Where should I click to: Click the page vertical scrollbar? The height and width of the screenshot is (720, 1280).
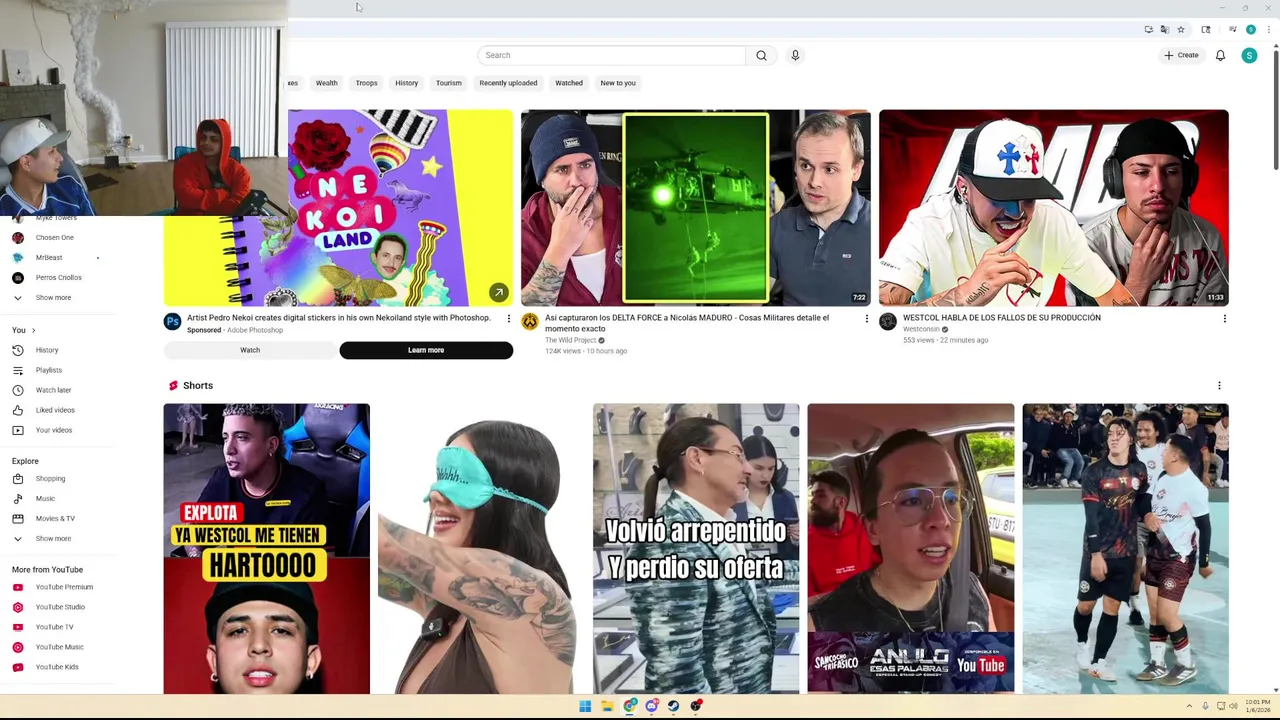[x=1275, y=108]
